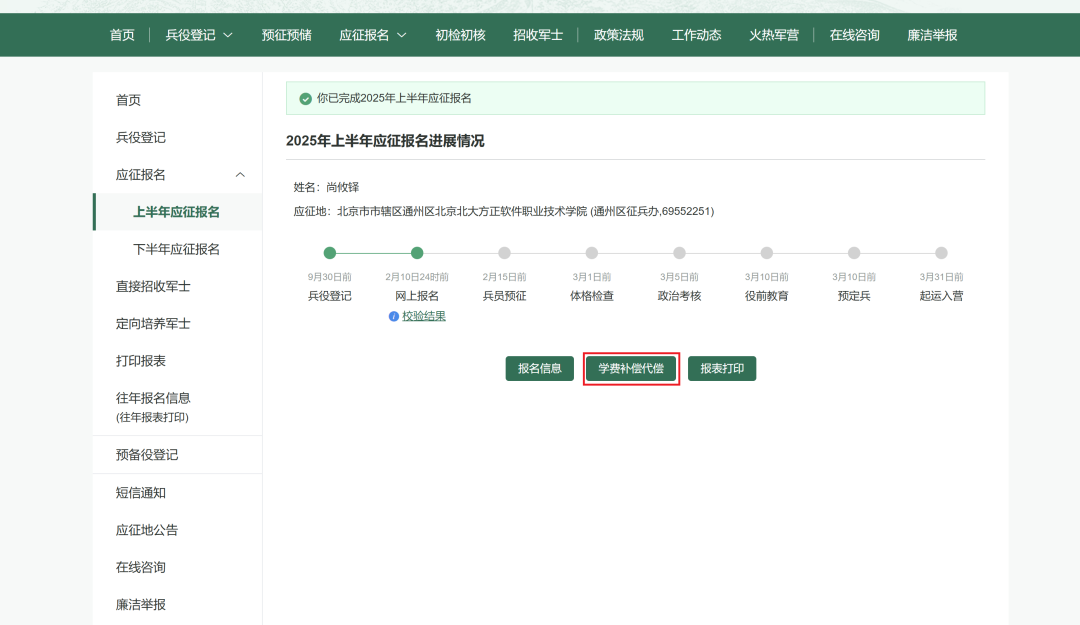Click the 兵役登记 progress step dot

[x=330, y=253]
